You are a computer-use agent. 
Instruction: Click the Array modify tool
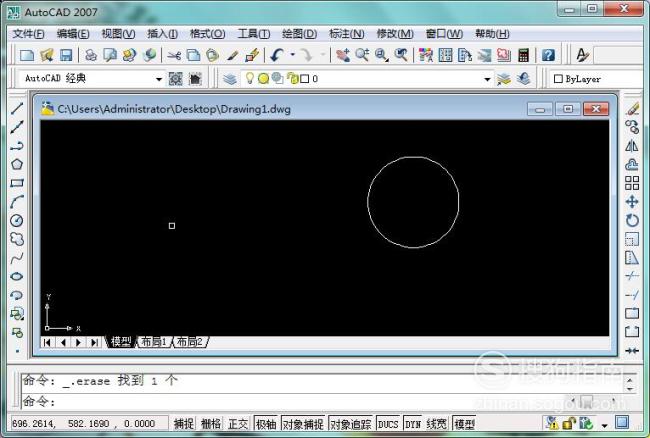tap(632, 183)
